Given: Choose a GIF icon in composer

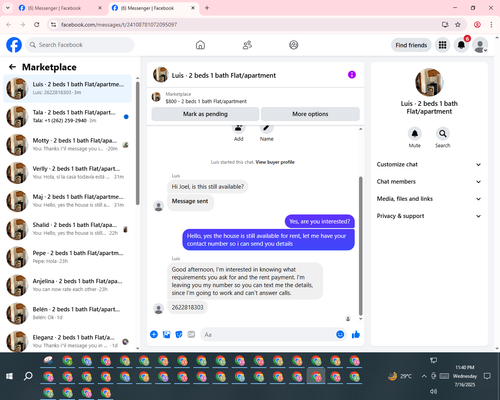Looking at the screenshot, I should click(x=191, y=334).
